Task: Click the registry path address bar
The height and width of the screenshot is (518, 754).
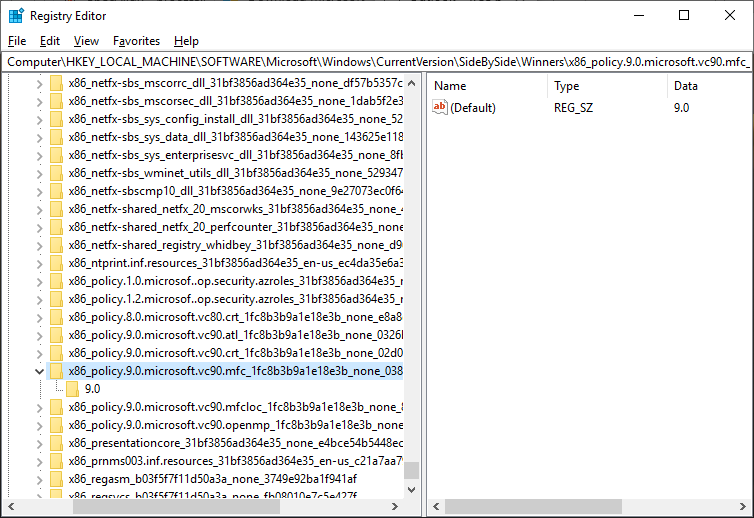Action: tap(377, 62)
